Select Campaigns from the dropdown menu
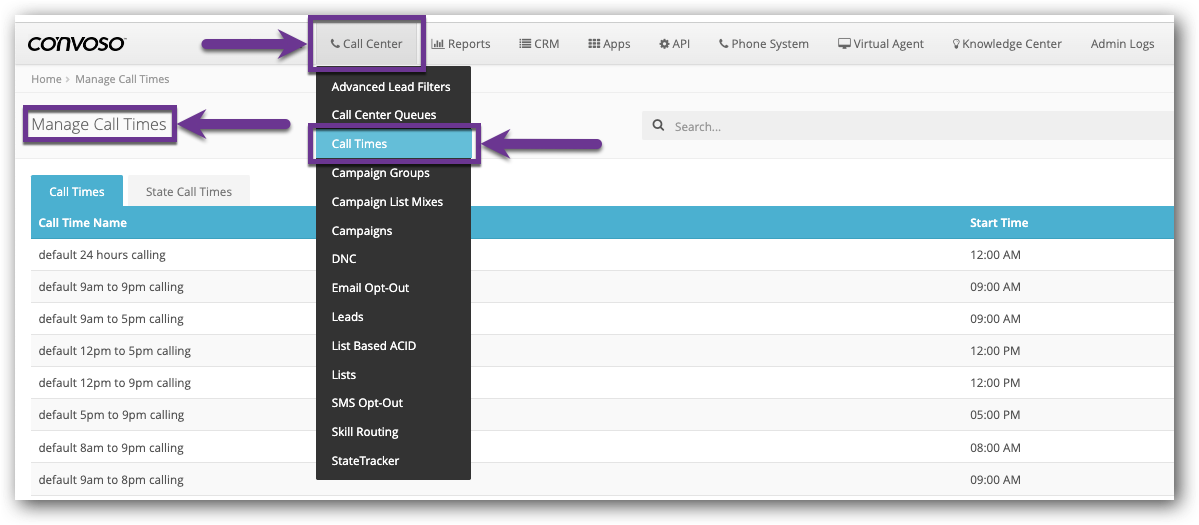The width and height of the screenshot is (1199, 525). point(362,231)
